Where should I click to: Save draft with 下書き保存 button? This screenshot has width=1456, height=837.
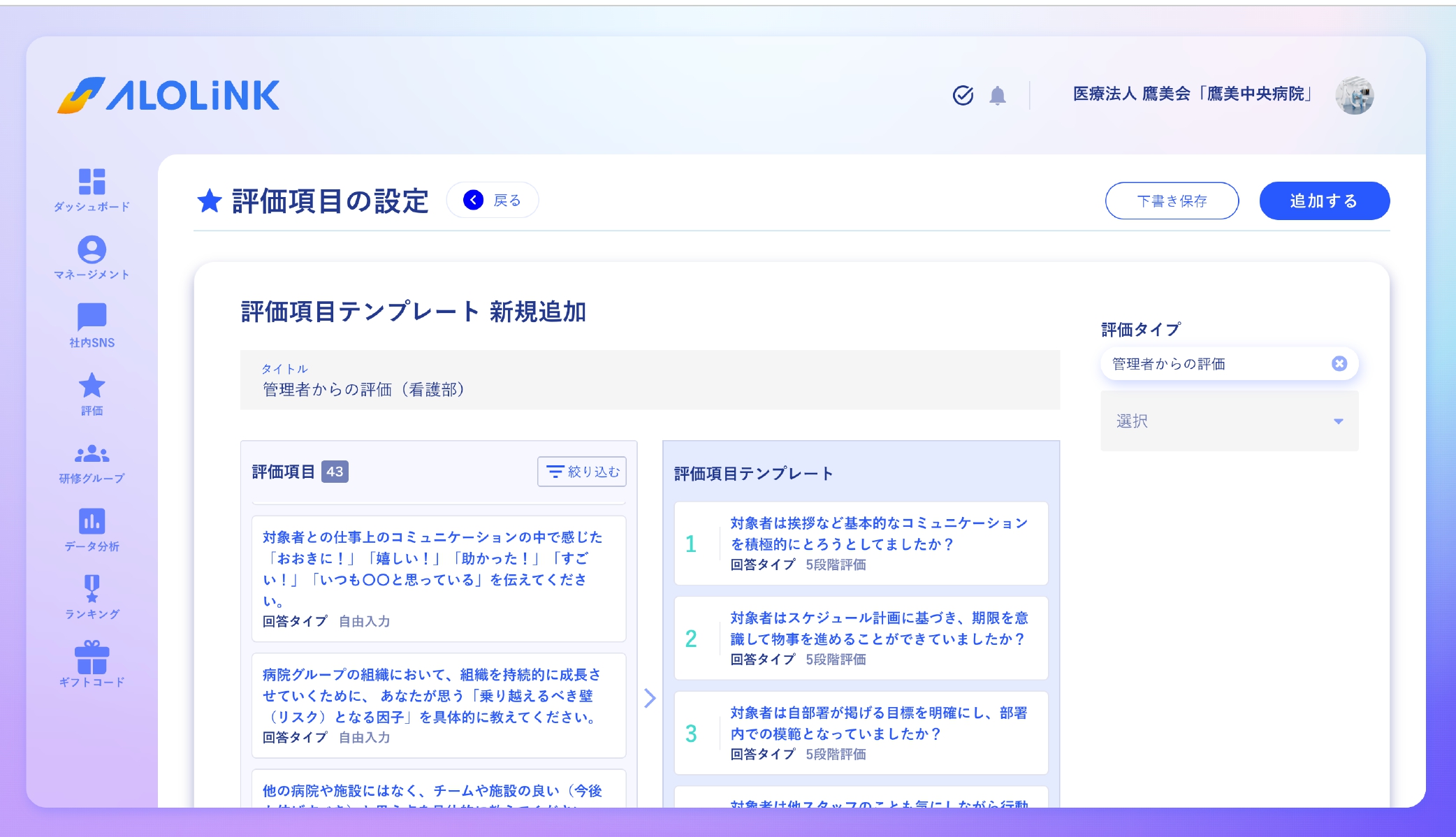click(1171, 201)
